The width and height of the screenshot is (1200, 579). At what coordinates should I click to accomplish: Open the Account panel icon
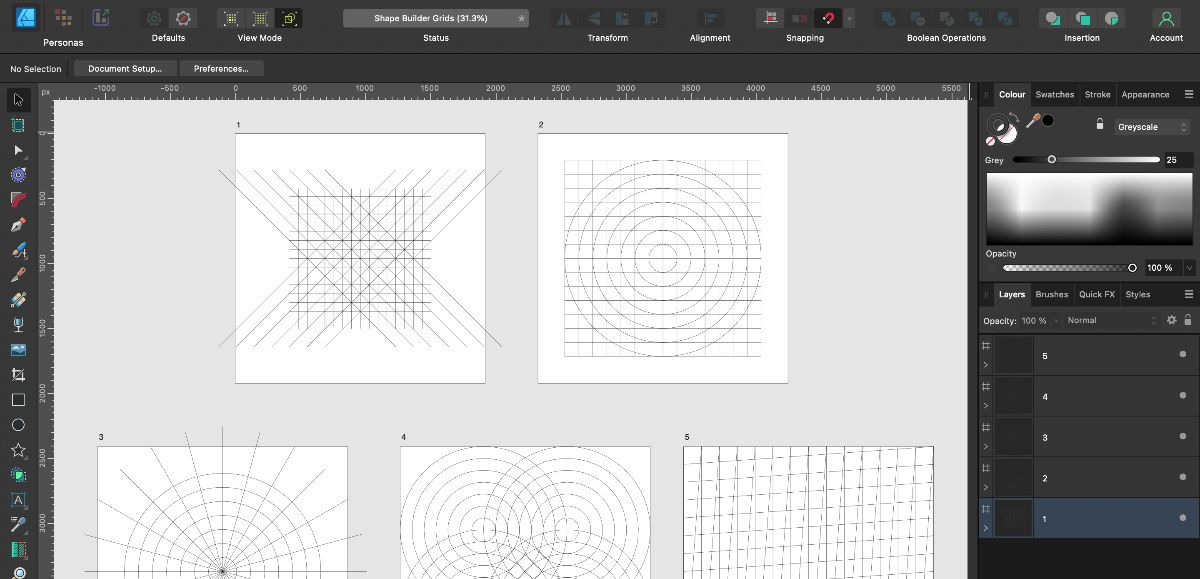click(1167, 19)
